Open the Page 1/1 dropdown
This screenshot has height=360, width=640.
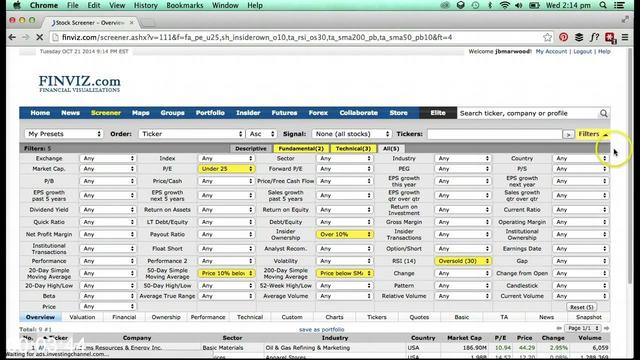[582, 328]
